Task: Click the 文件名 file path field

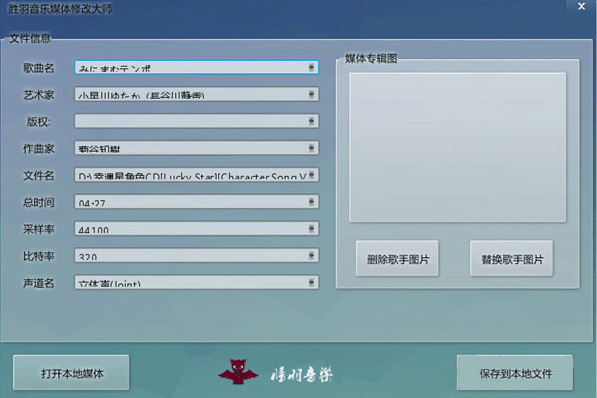Action: point(196,175)
